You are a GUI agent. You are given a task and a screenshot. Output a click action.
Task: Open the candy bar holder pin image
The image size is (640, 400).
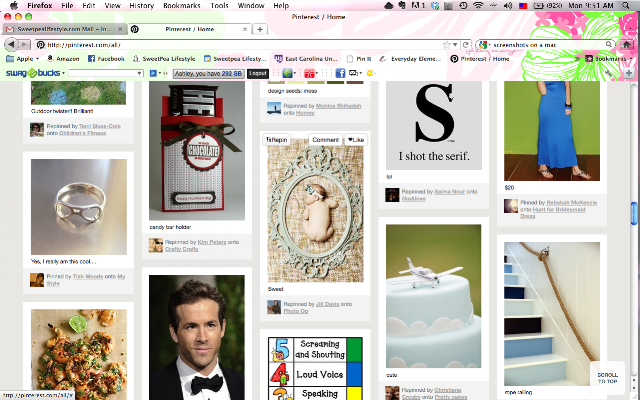coord(197,151)
